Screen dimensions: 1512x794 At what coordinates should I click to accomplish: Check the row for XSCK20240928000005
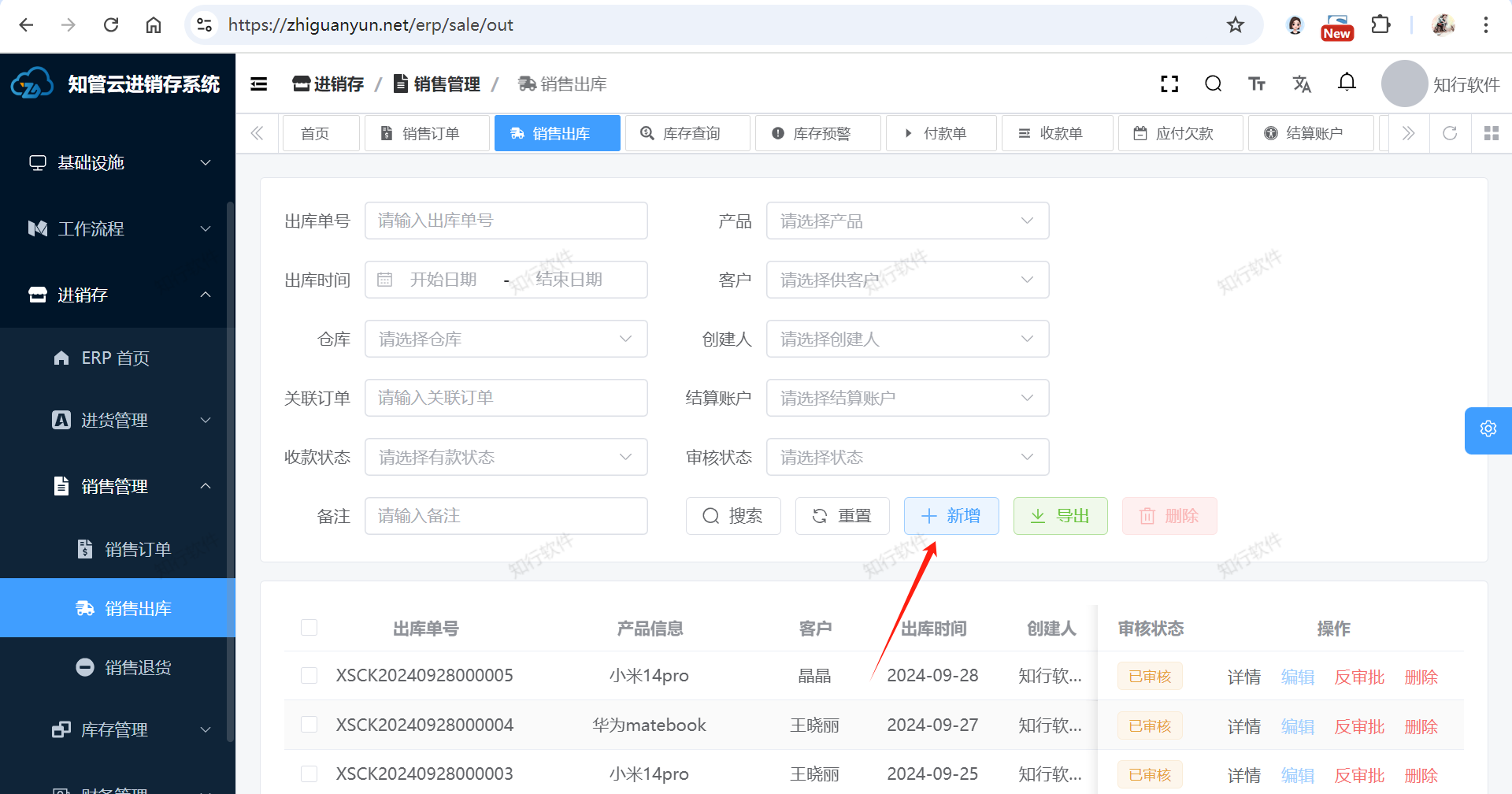click(309, 676)
